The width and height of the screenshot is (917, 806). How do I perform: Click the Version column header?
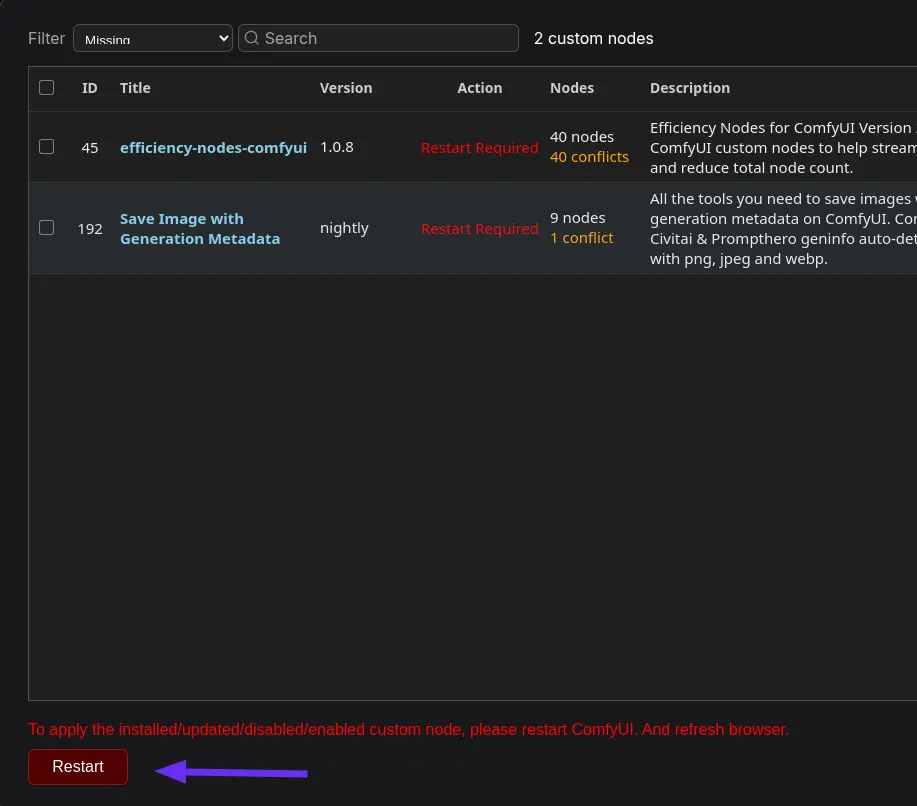pyautogui.click(x=346, y=88)
